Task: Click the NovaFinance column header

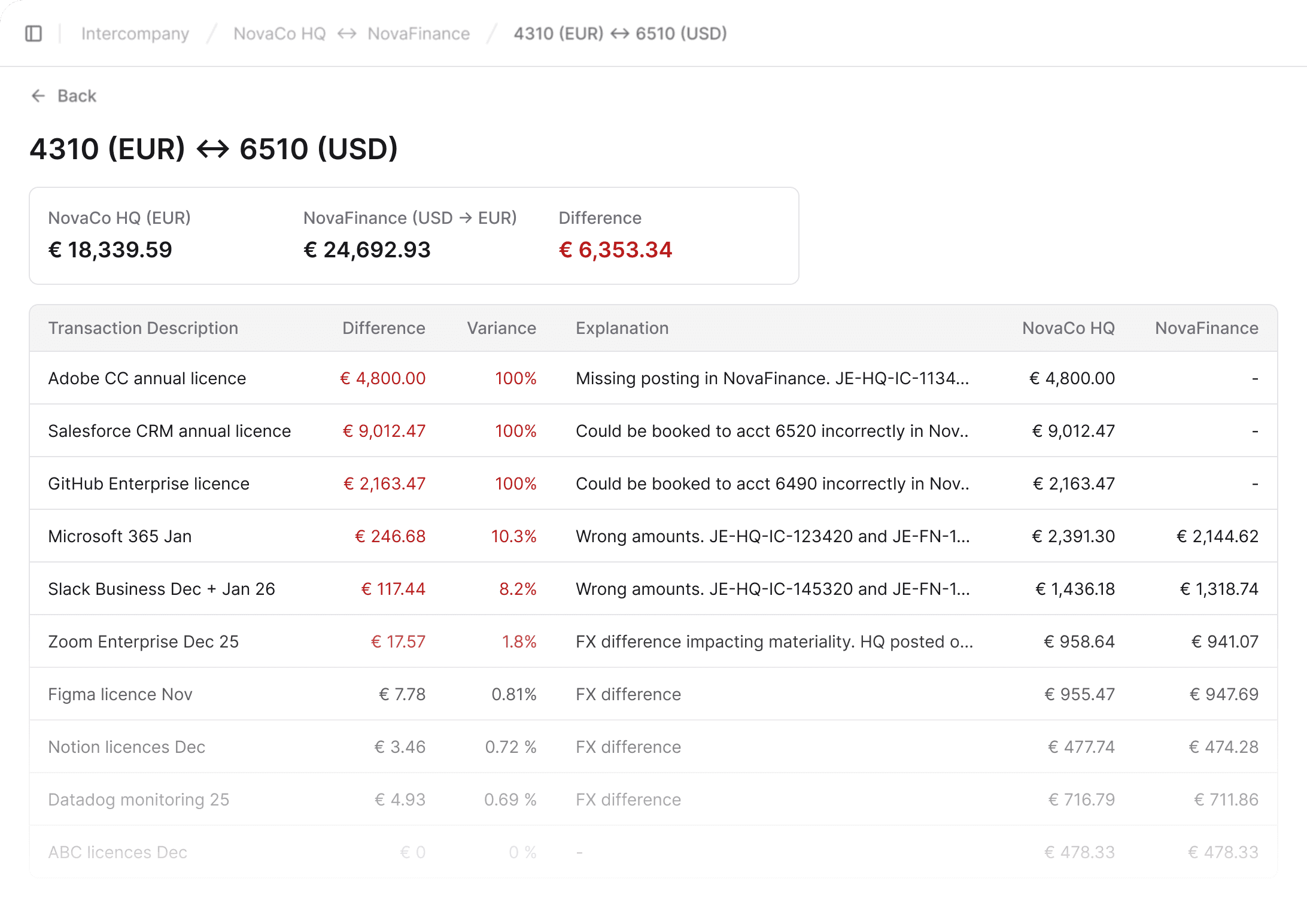Action: coord(1206,328)
